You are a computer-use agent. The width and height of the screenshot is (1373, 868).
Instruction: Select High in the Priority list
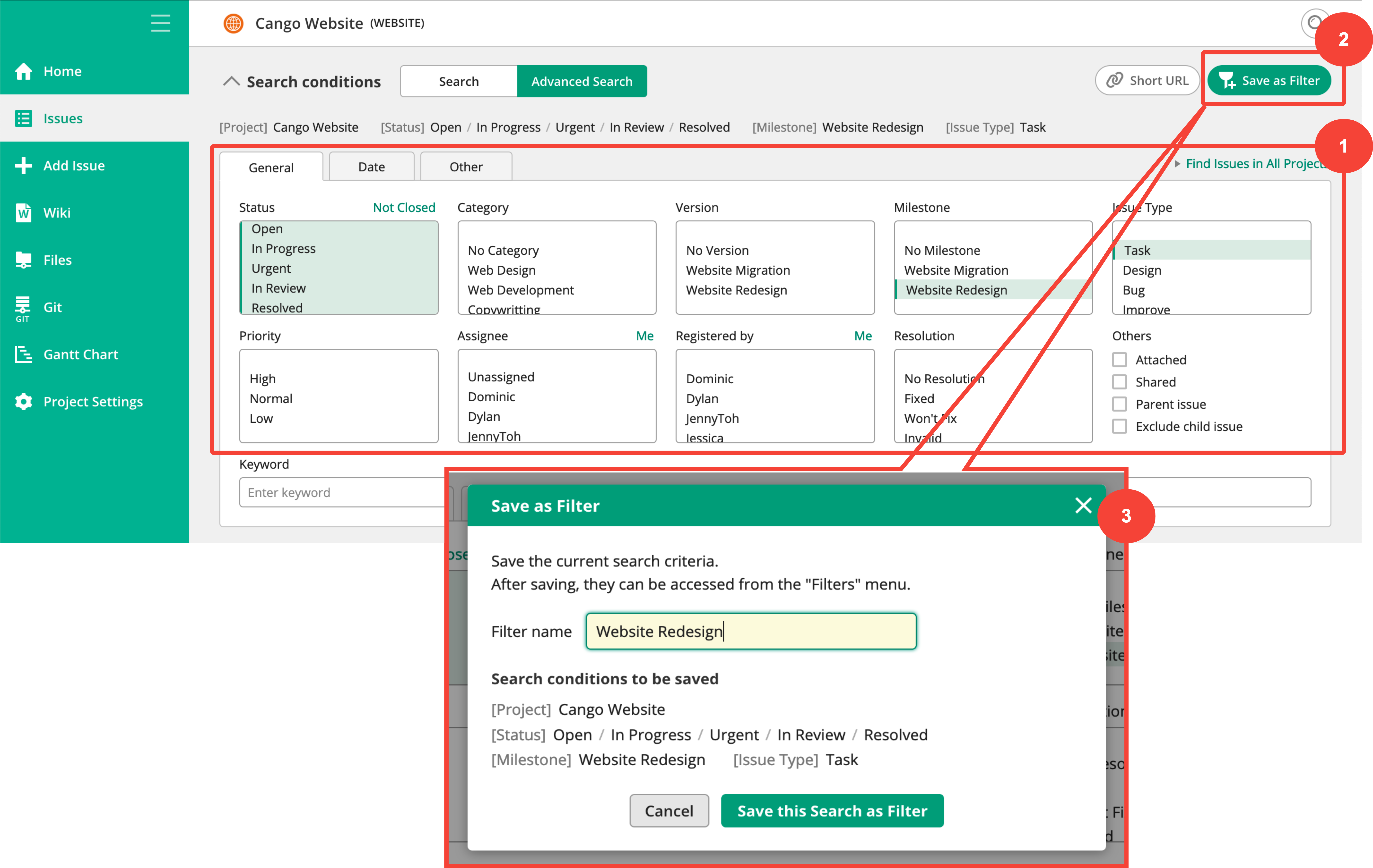pyautogui.click(x=340, y=379)
